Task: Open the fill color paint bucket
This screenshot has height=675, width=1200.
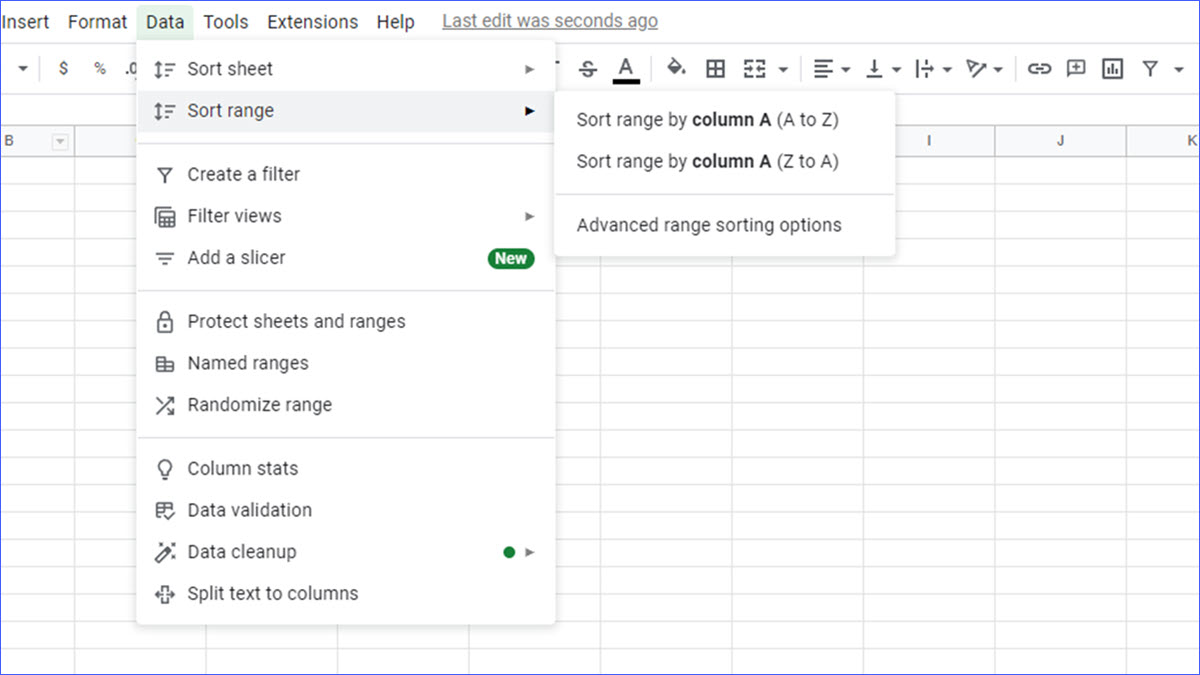Action: click(676, 68)
